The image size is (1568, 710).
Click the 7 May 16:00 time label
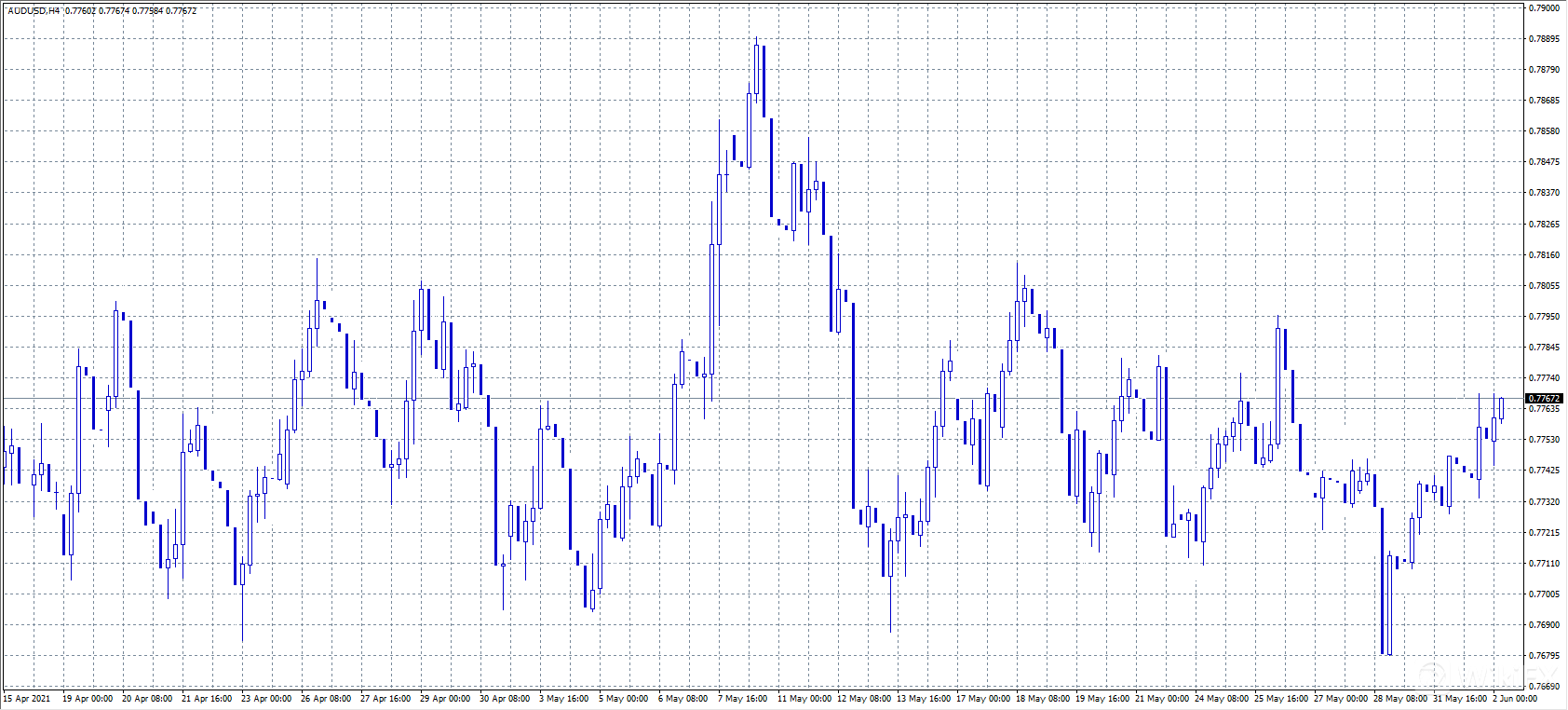pos(743,699)
